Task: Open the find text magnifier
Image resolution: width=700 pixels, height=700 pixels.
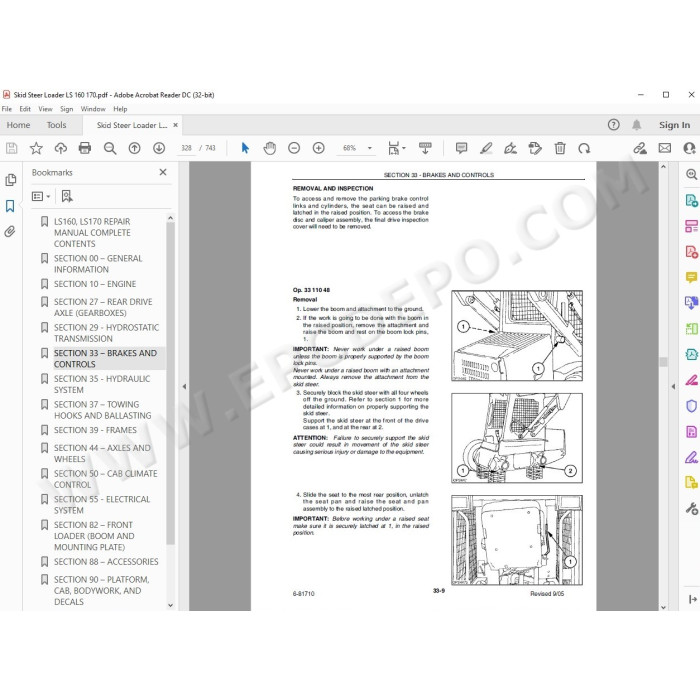Action: point(110,148)
